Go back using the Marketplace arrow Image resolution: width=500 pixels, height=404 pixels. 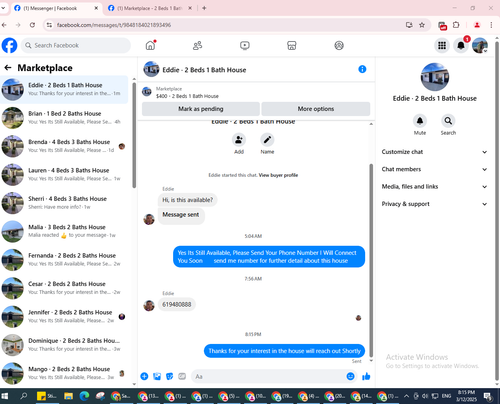tap(8, 68)
